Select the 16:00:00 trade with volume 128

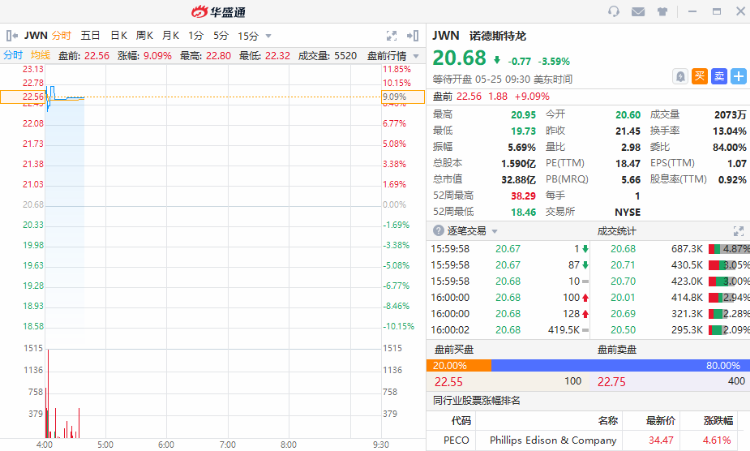coord(510,313)
